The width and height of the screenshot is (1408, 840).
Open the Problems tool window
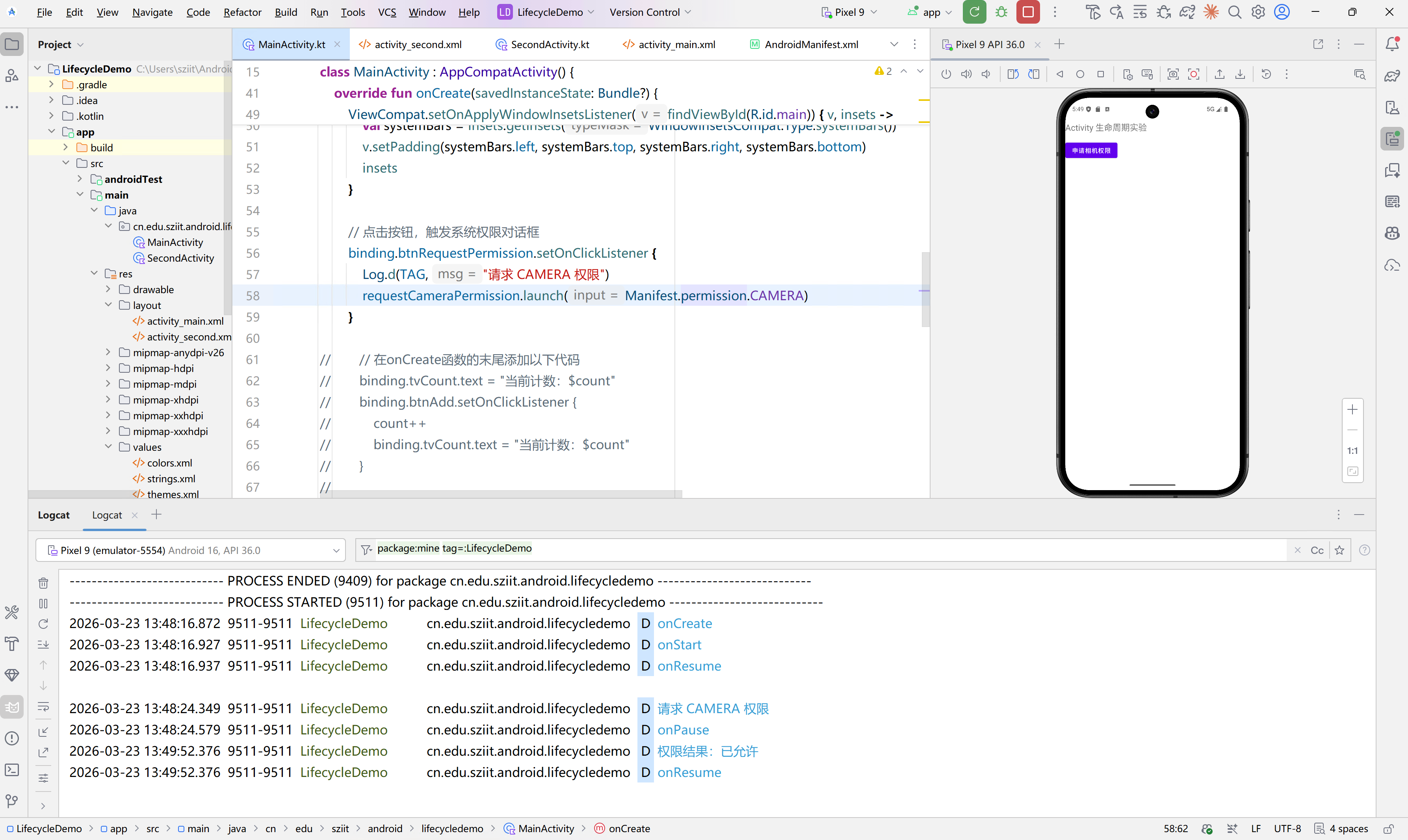[x=12, y=738]
